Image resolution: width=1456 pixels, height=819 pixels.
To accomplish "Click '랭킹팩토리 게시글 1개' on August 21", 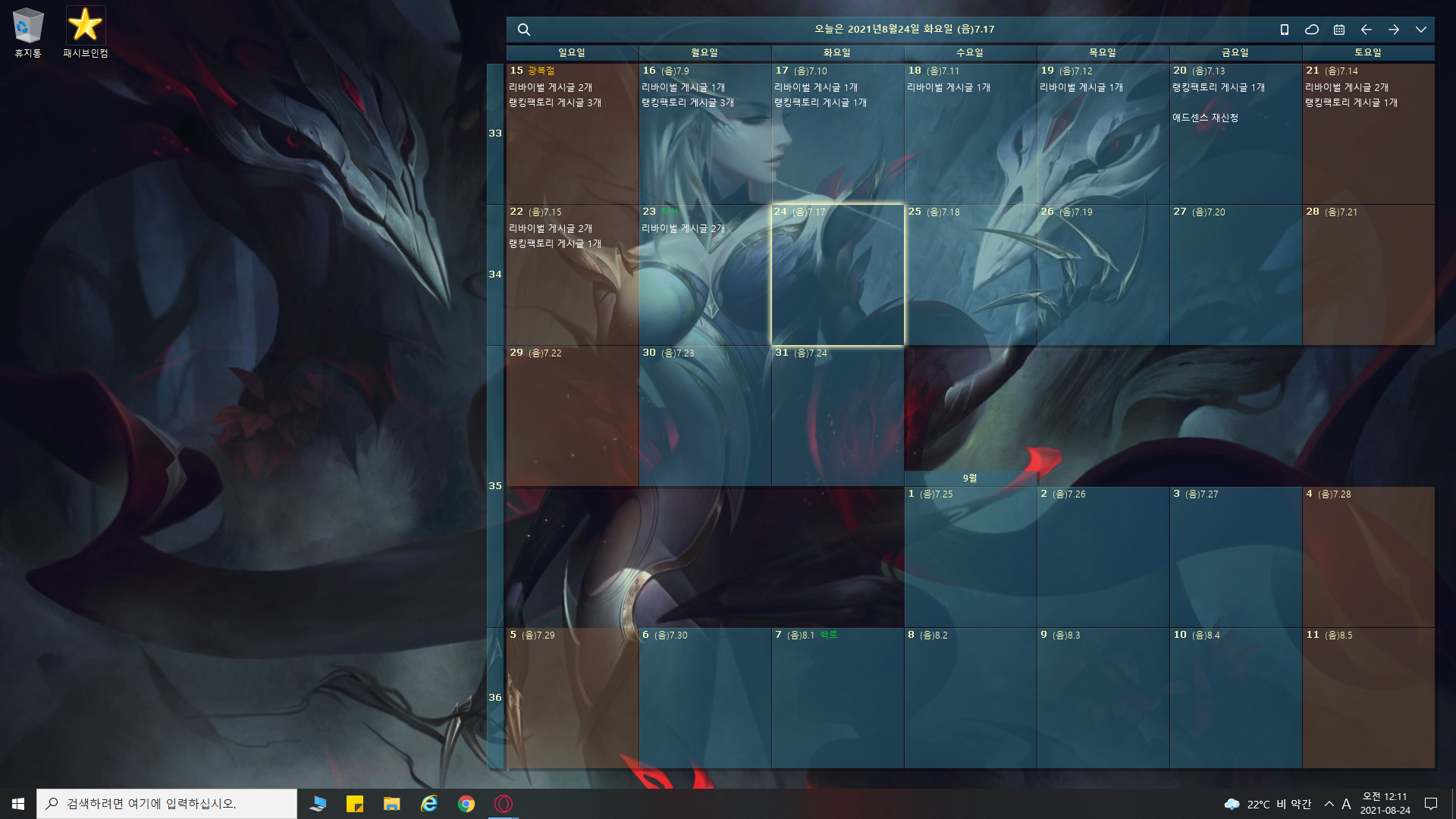I will [1351, 102].
